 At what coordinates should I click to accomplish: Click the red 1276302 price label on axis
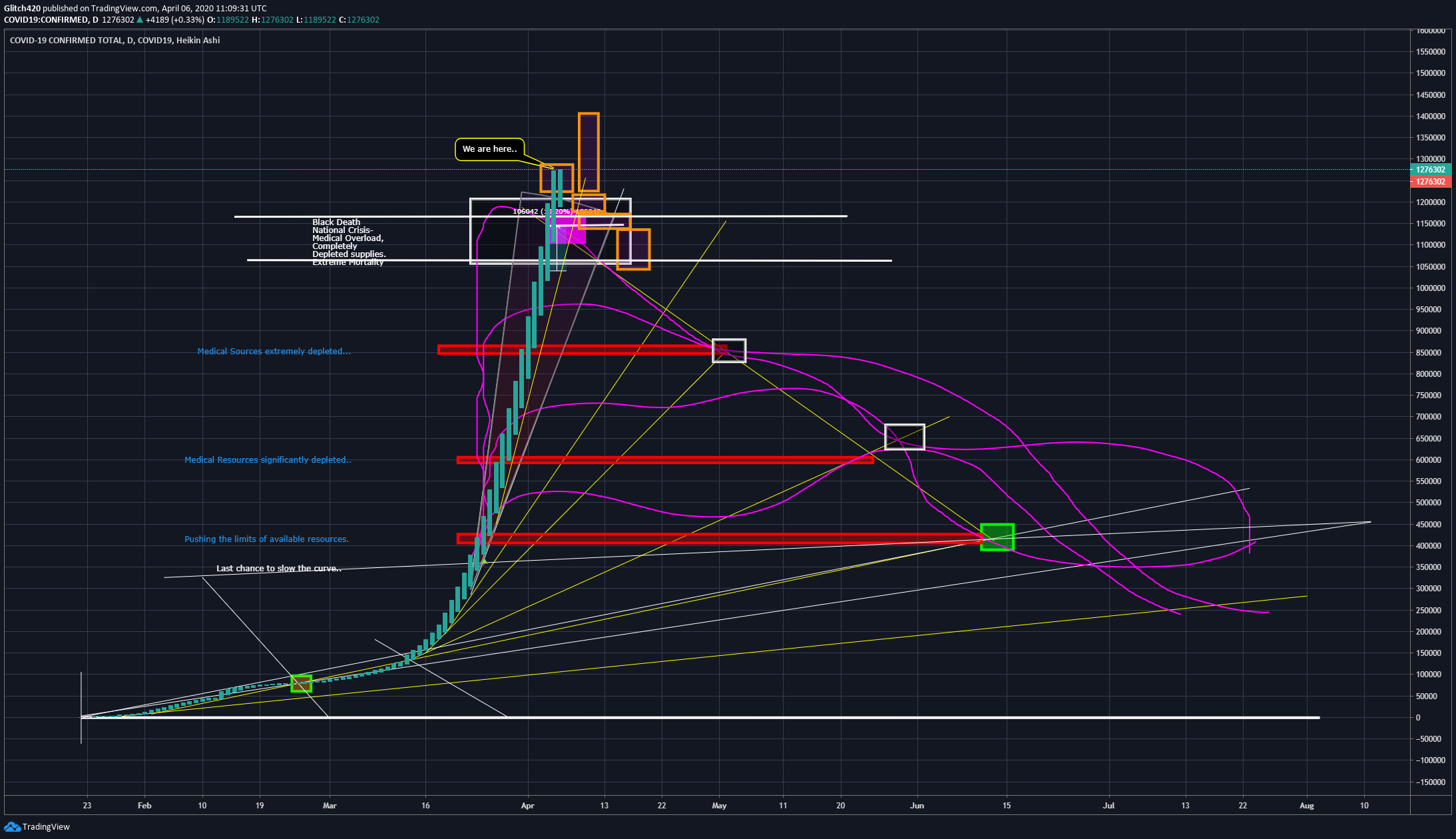coord(1430,182)
